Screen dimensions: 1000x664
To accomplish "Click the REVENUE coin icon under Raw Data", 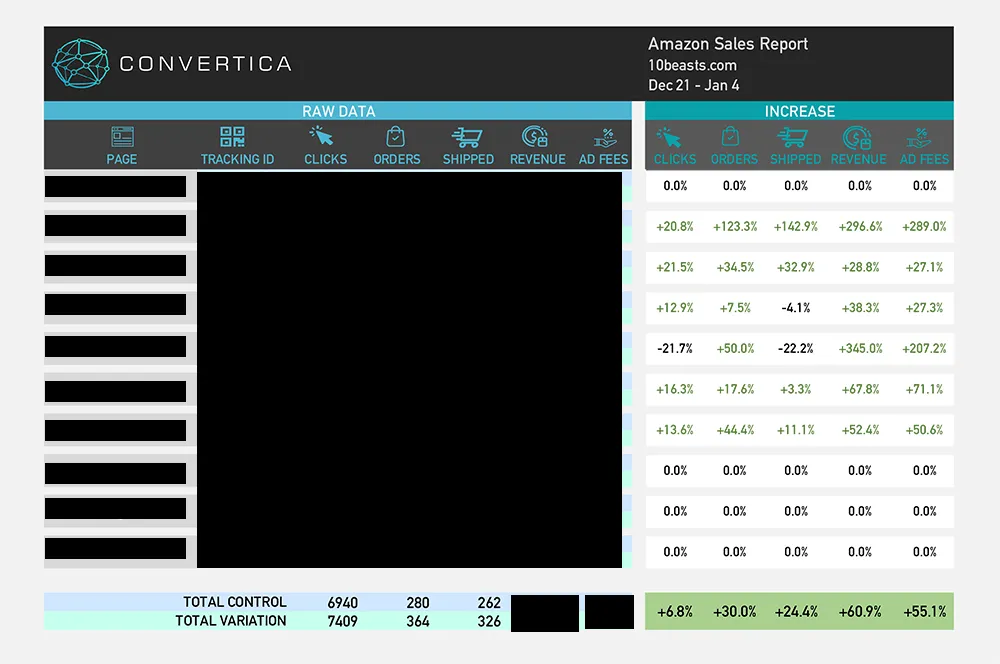I will [534, 136].
